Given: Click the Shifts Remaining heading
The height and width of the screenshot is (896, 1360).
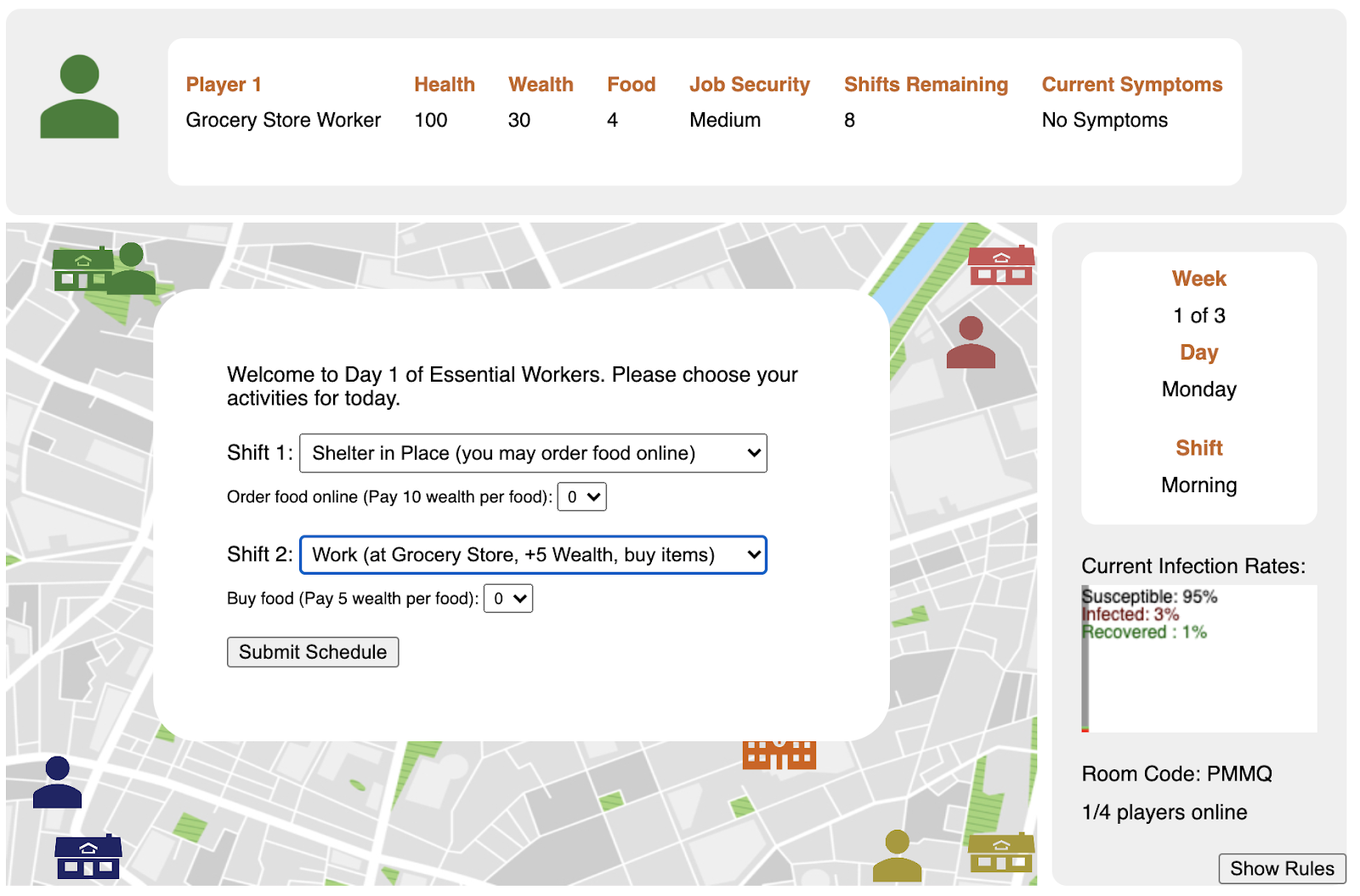Looking at the screenshot, I should click(926, 84).
